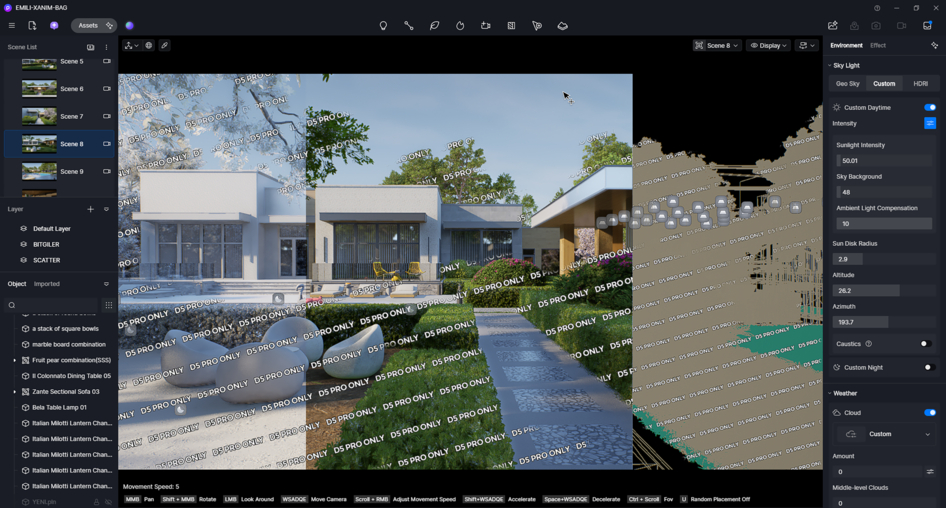Screen dimensions: 946x508
Task: Click the link icon in viewport toolbar
Action: (x=164, y=45)
